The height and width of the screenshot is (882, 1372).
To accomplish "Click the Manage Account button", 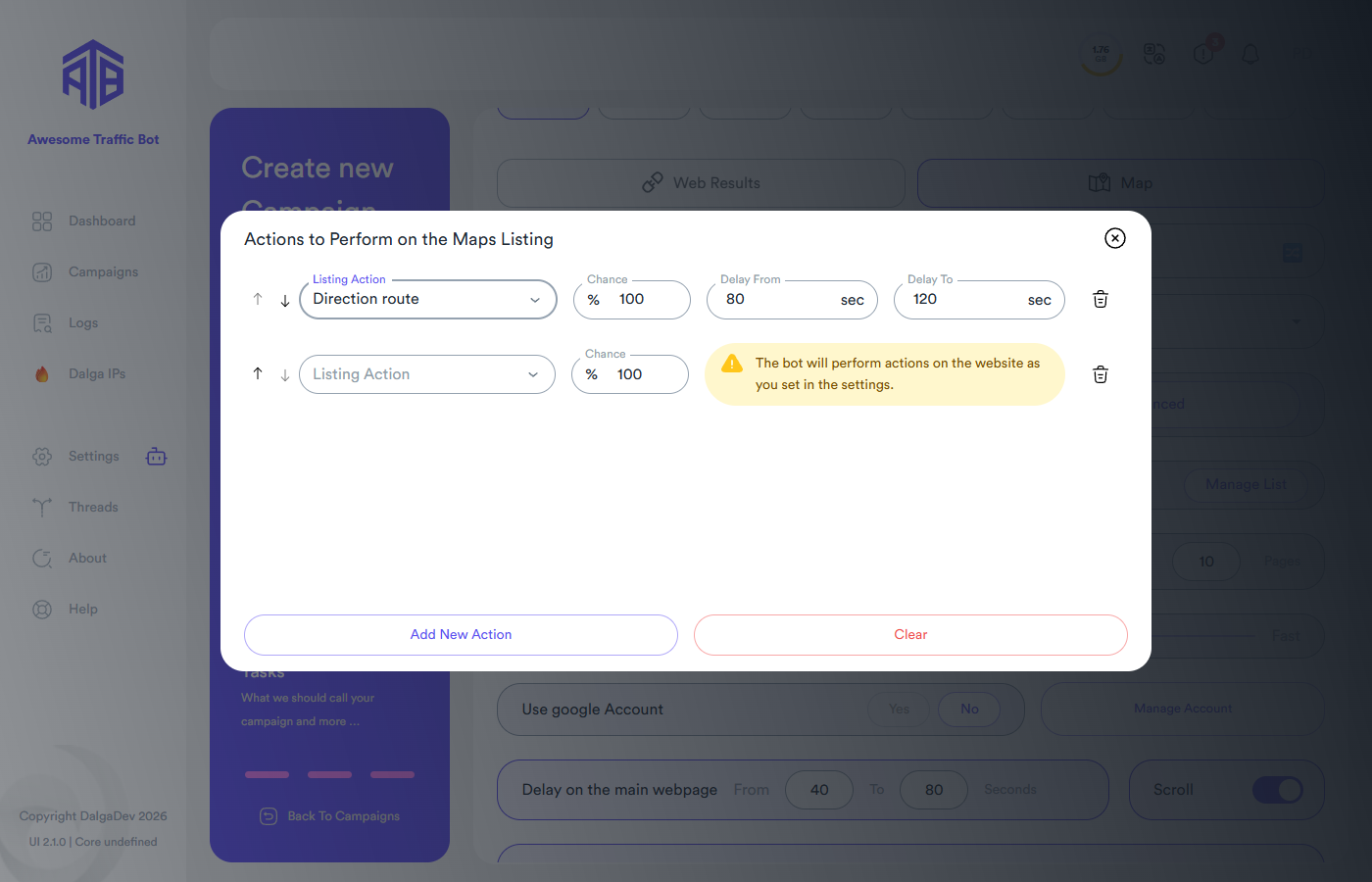I will [1183, 709].
